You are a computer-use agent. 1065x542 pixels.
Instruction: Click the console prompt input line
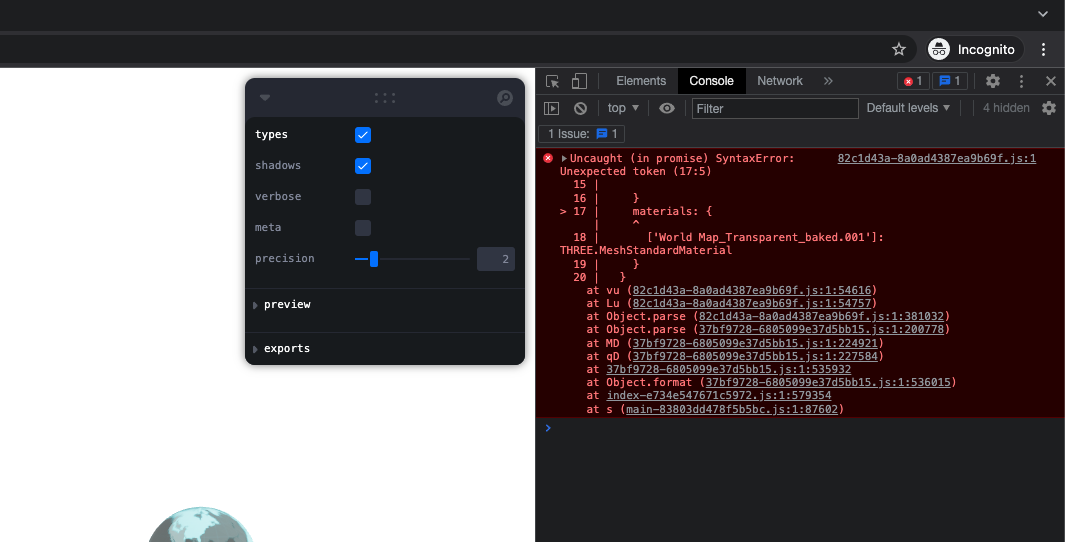[800, 428]
